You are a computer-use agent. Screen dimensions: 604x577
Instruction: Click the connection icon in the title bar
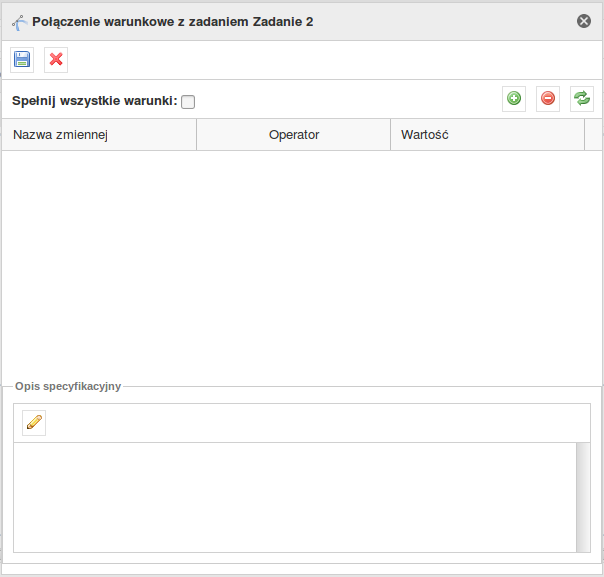click(x=19, y=23)
